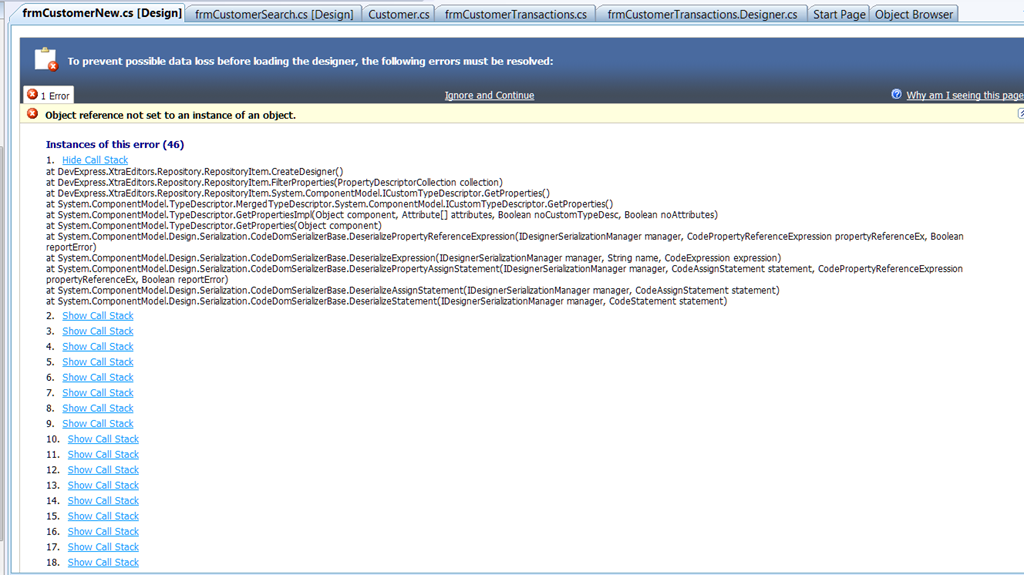Screen dimensions: 1024x575
Task: Select the 1 Error tab
Action: (x=48, y=96)
